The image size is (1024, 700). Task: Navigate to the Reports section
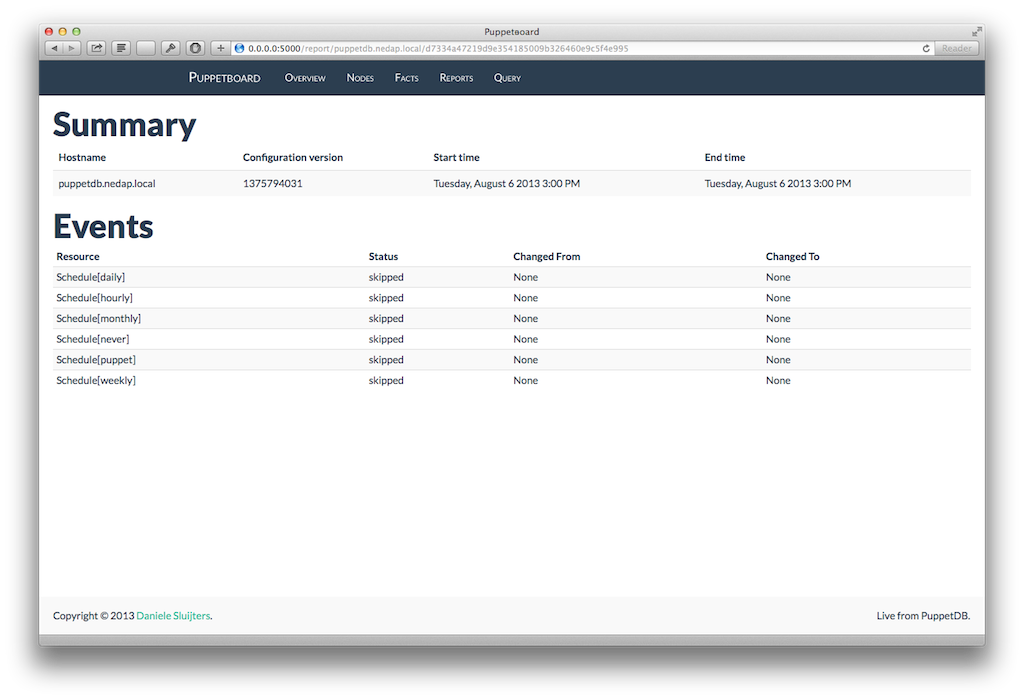[456, 78]
